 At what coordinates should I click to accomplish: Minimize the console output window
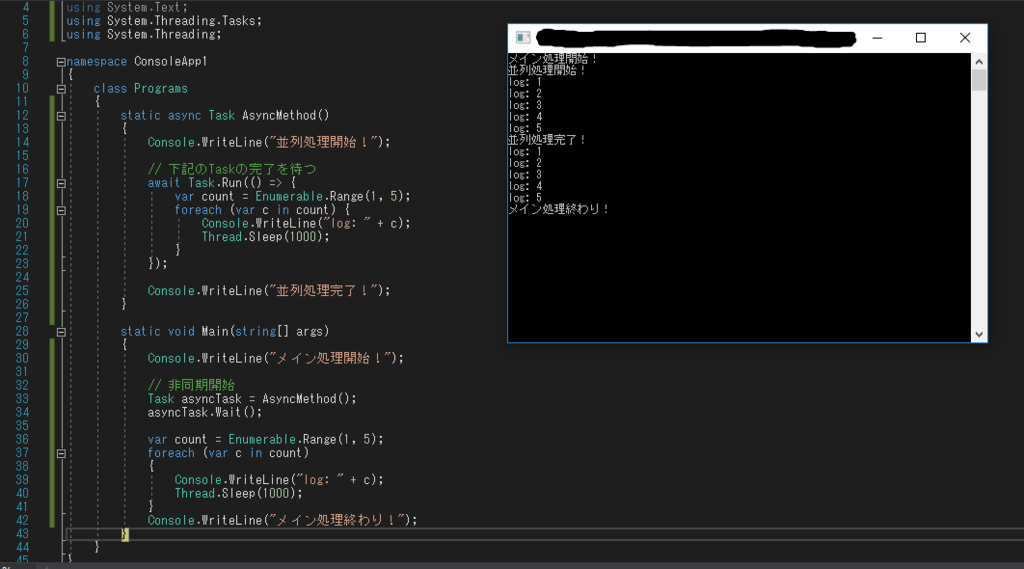877,38
